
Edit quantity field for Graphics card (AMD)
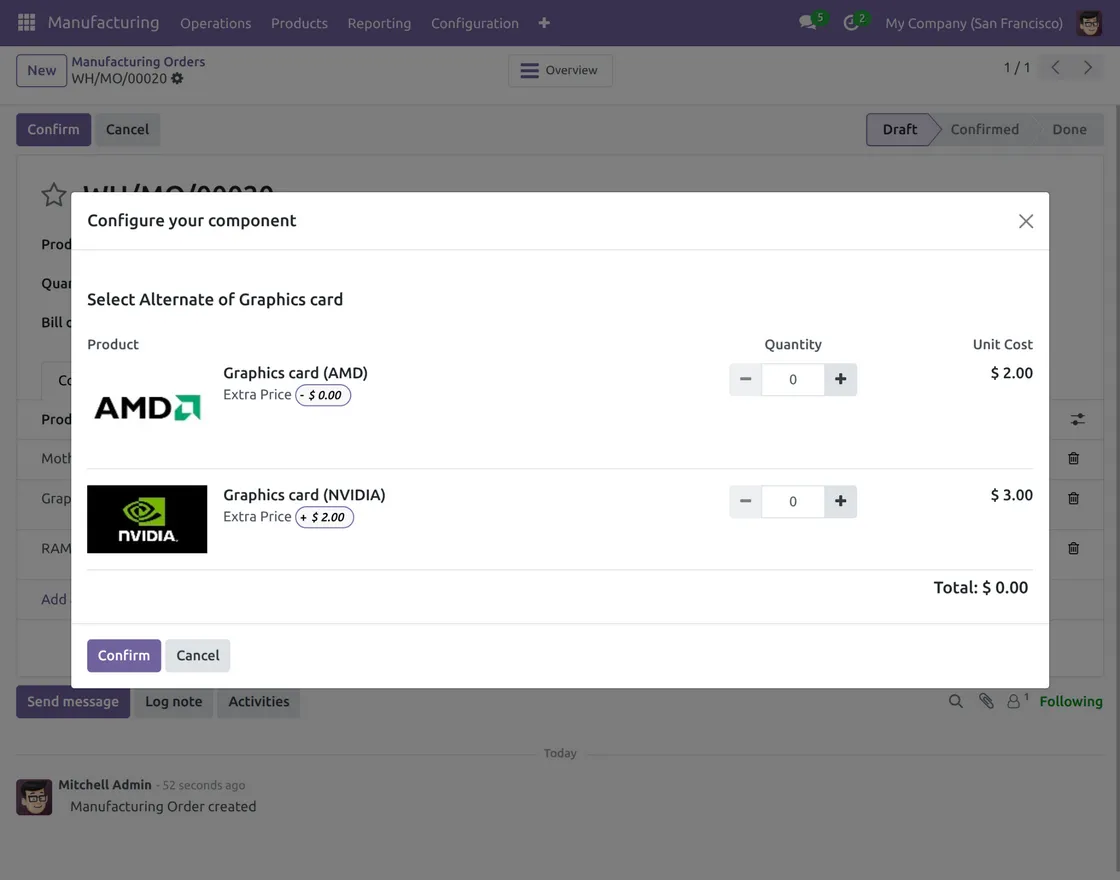(793, 379)
